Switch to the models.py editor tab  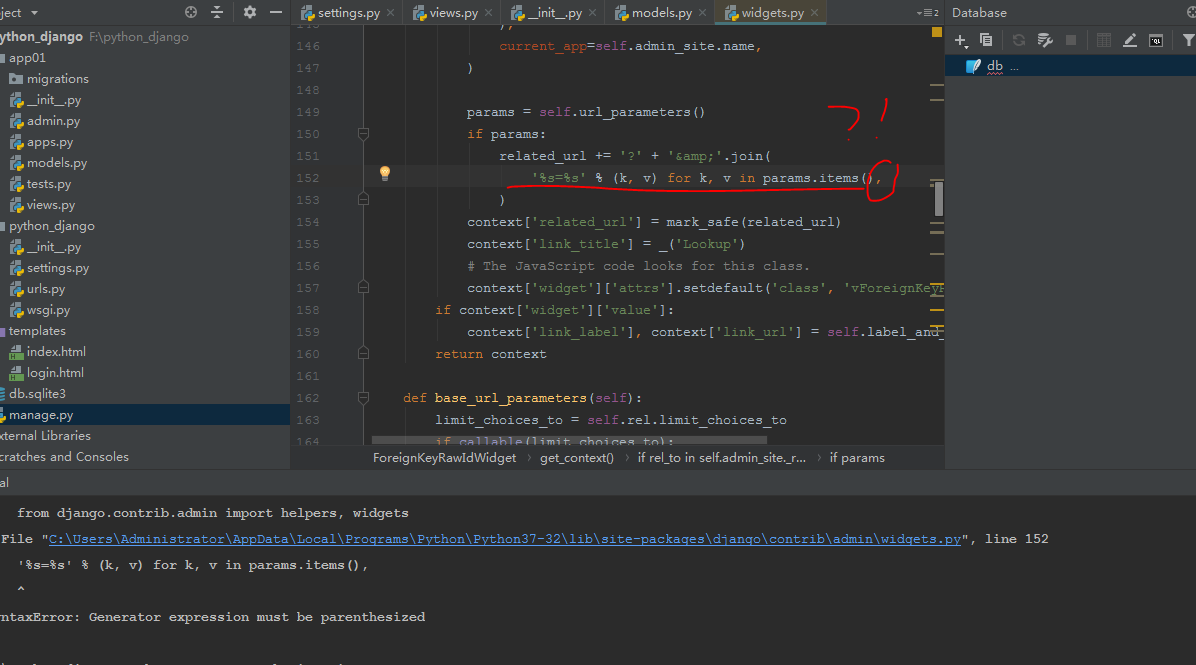tap(661, 13)
